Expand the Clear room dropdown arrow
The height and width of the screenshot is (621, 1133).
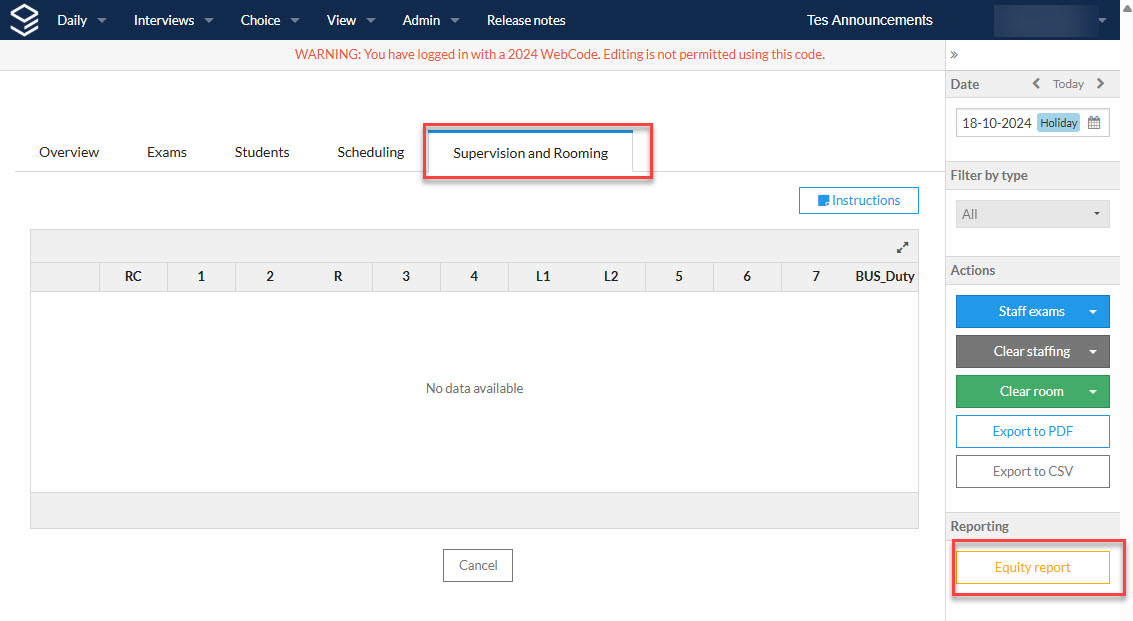1093,391
